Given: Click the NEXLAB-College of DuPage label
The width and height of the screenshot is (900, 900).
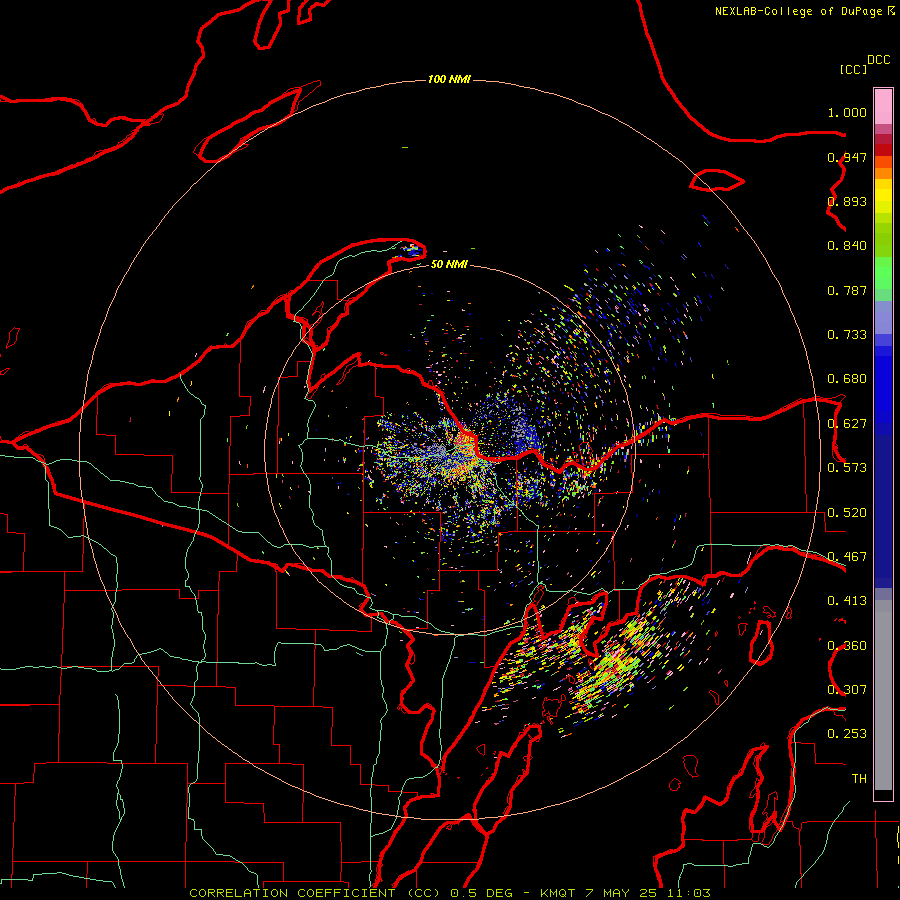Looking at the screenshot, I should coord(804,11).
